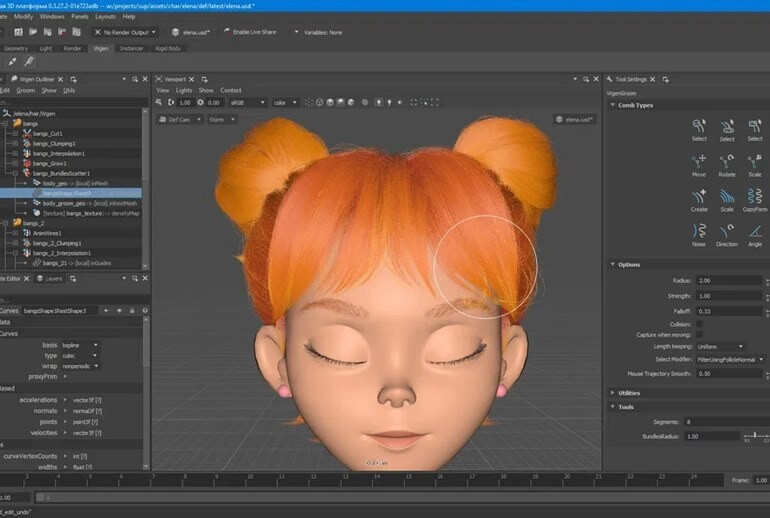Select the Rotate comb tool
Screen dimensions: 770x518
point(727,161)
